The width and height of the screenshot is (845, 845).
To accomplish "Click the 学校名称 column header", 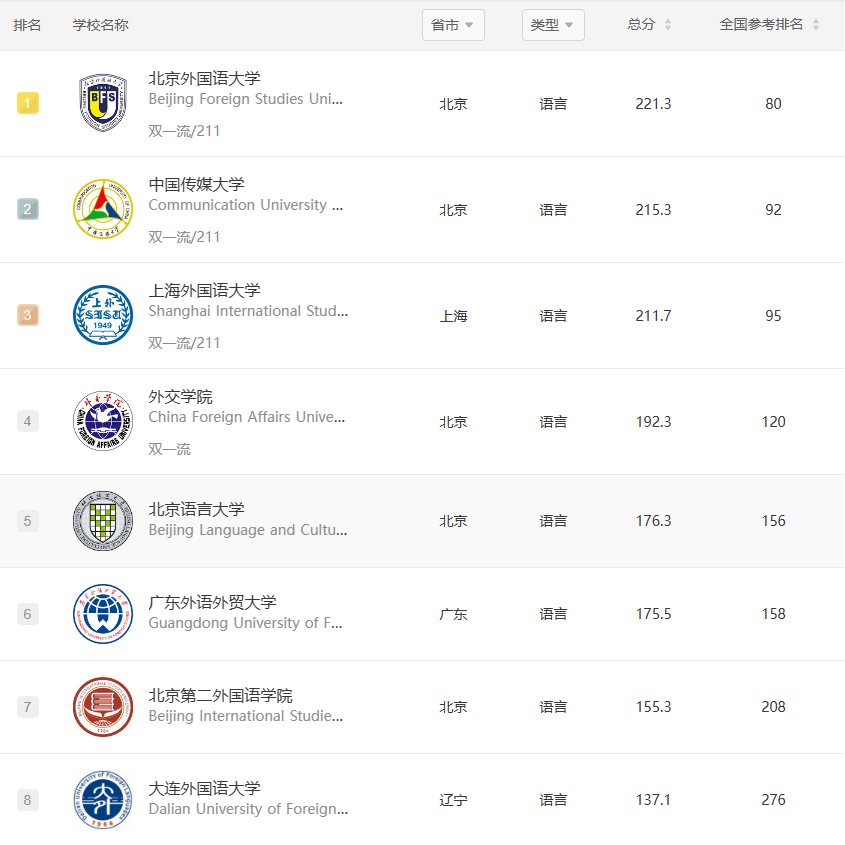I will [x=101, y=25].
